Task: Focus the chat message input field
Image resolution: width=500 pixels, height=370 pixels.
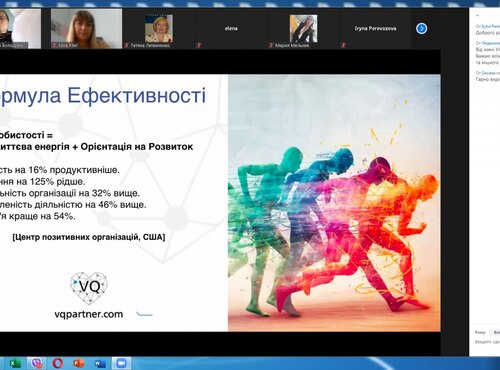Action: point(487,342)
